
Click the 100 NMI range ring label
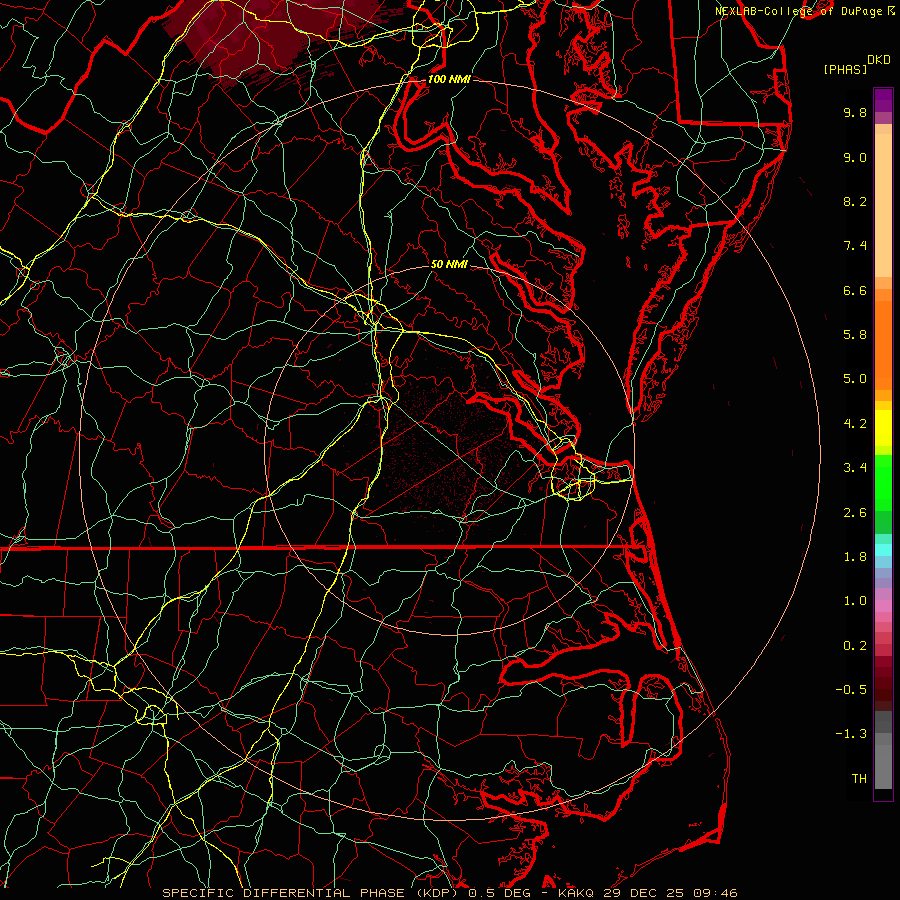tap(449, 79)
